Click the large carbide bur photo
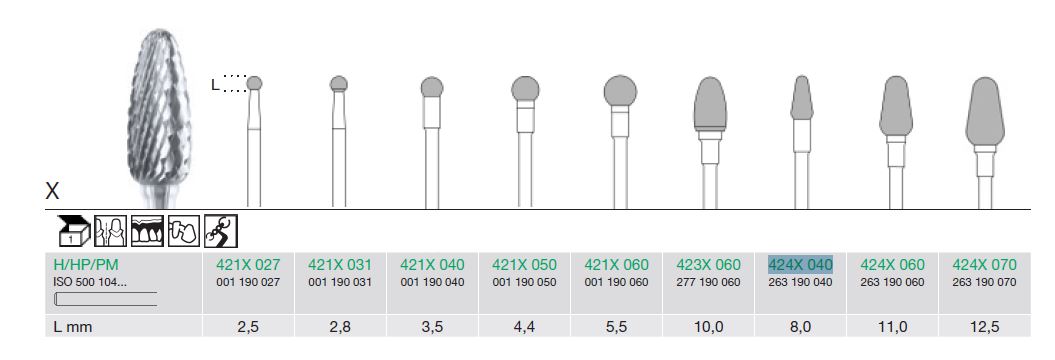Viewport: 1055px width, 360px height. click(159, 118)
